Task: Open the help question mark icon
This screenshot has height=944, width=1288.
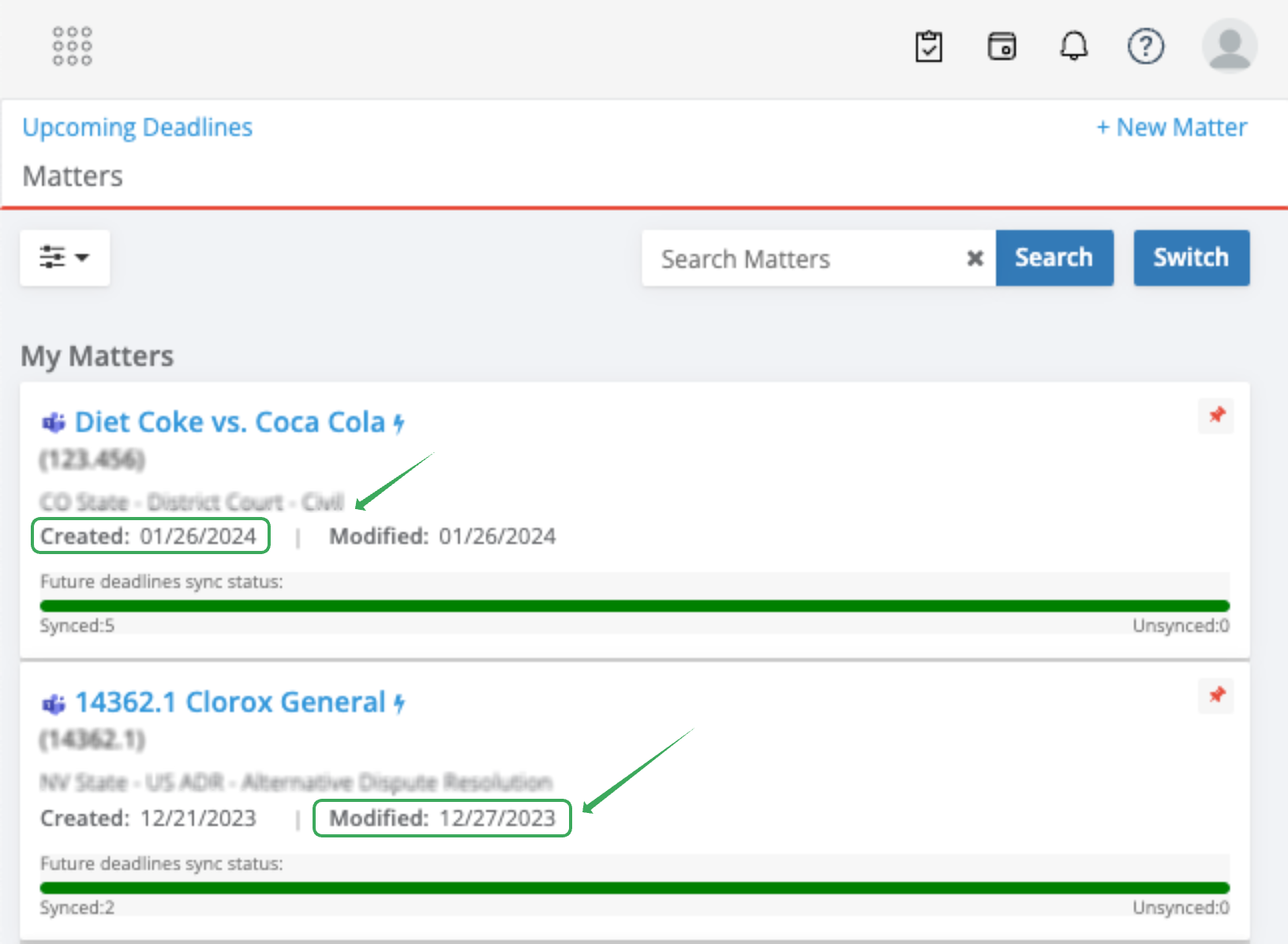Action: point(1145,46)
